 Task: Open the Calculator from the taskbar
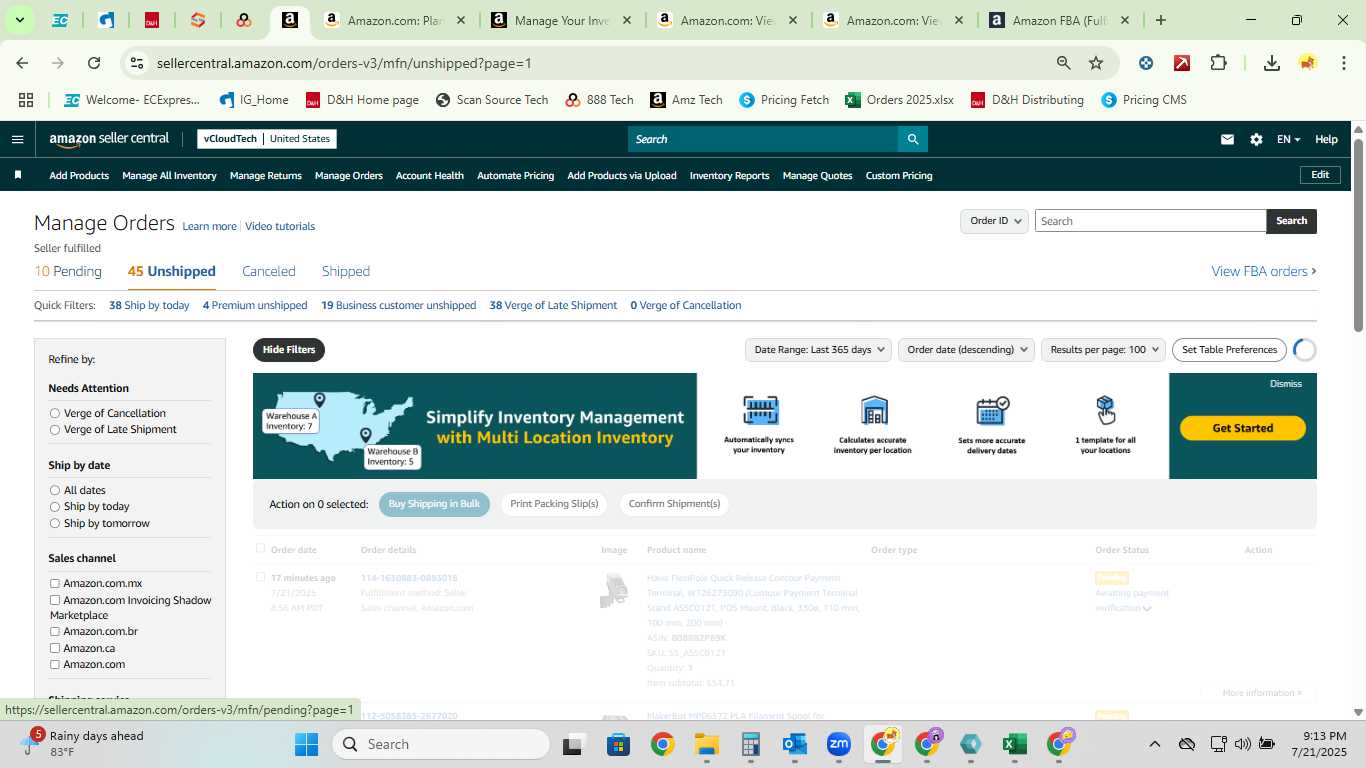[x=751, y=744]
